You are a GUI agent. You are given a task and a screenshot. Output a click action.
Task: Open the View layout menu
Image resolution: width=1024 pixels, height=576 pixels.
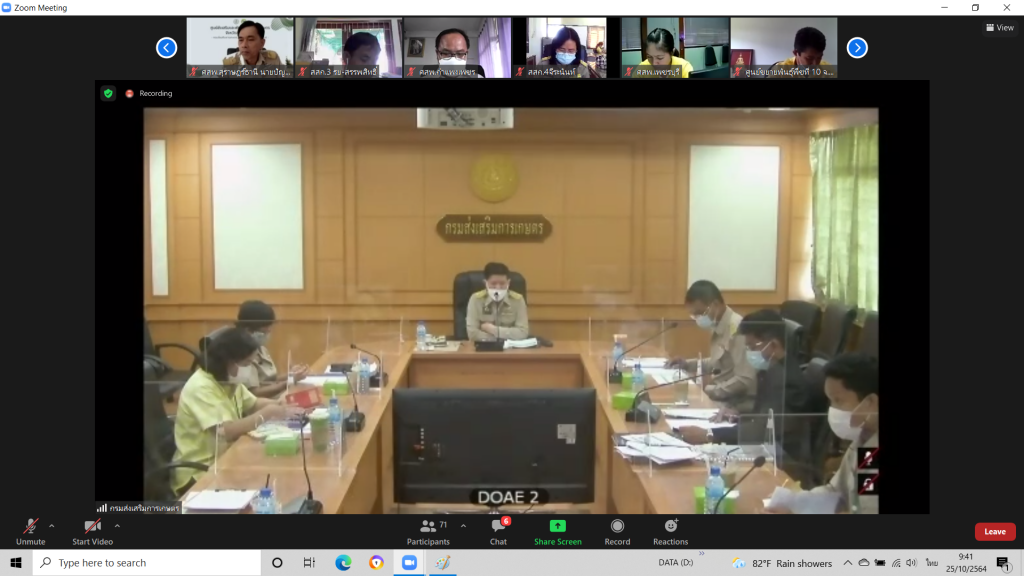1000,27
